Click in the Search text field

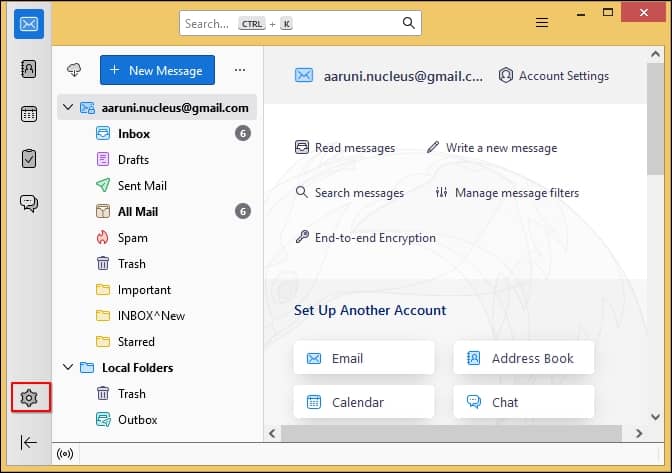[290, 23]
